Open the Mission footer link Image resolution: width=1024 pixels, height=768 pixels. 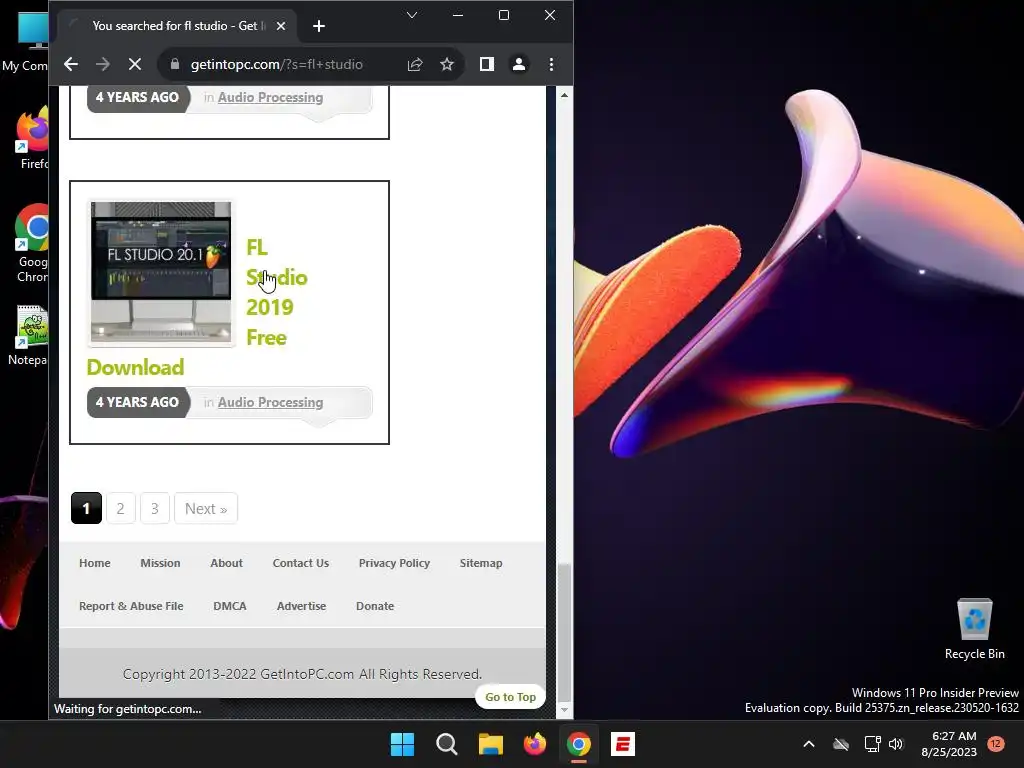[x=160, y=563]
